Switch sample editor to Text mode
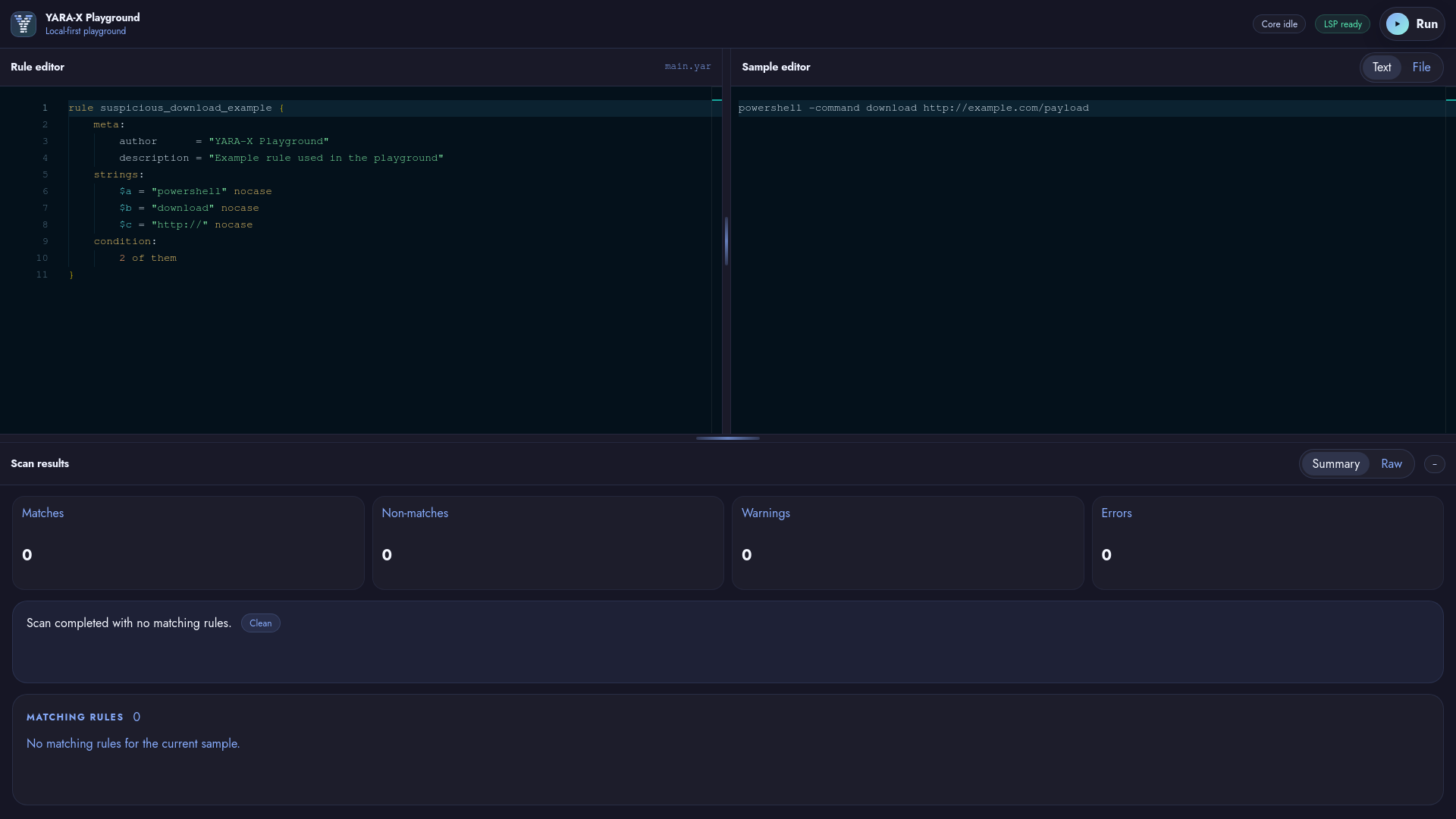The height and width of the screenshot is (819, 1456). tap(1381, 67)
